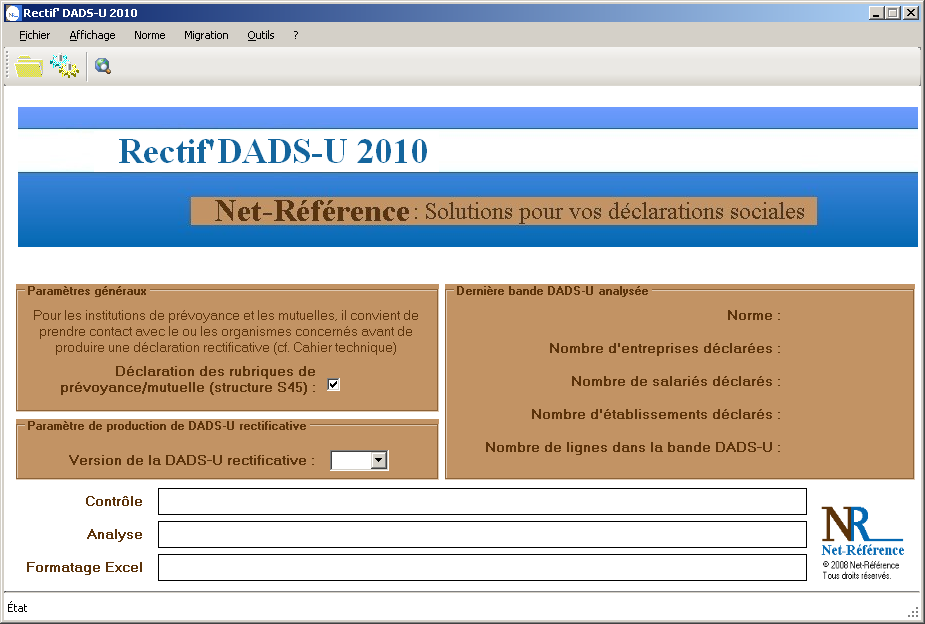
Task: Click 'Nombre d'entreprises déclarées :' label
Action: 665,349
